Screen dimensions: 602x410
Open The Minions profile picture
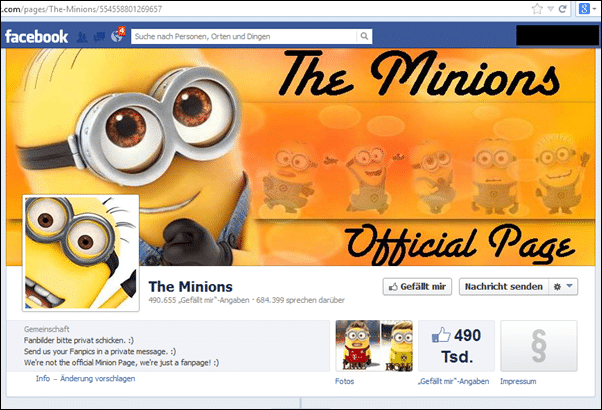[81, 253]
